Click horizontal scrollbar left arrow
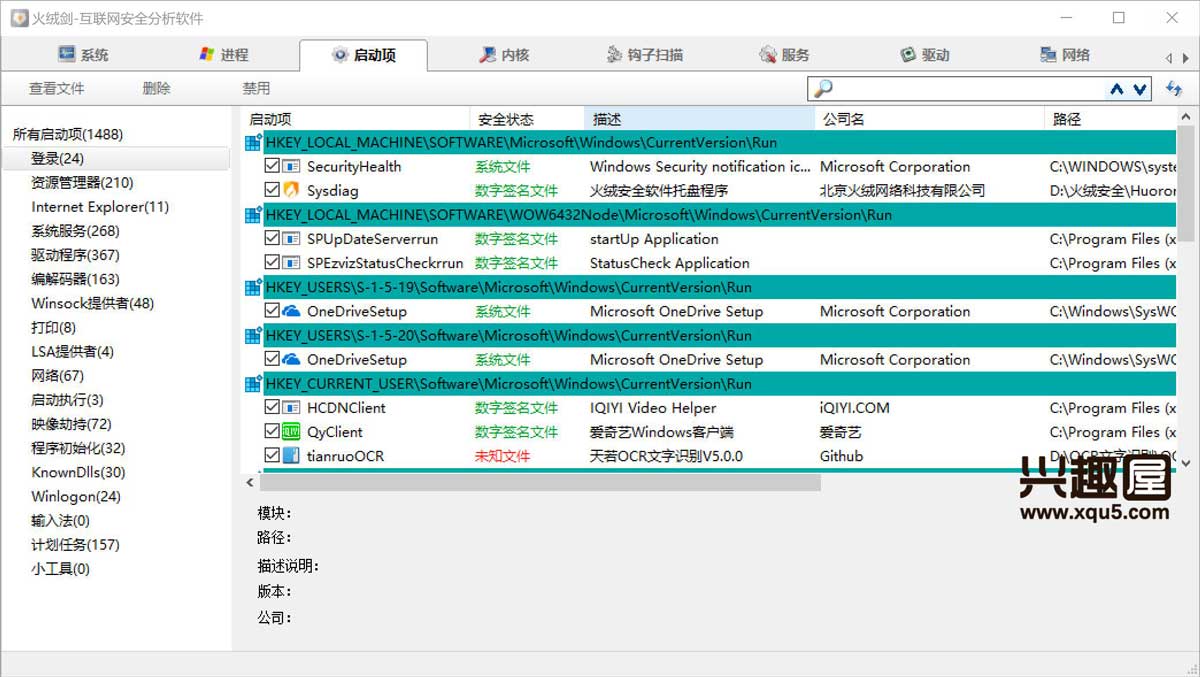The height and width of the screenshot is (677, 1200). (251, 483)
